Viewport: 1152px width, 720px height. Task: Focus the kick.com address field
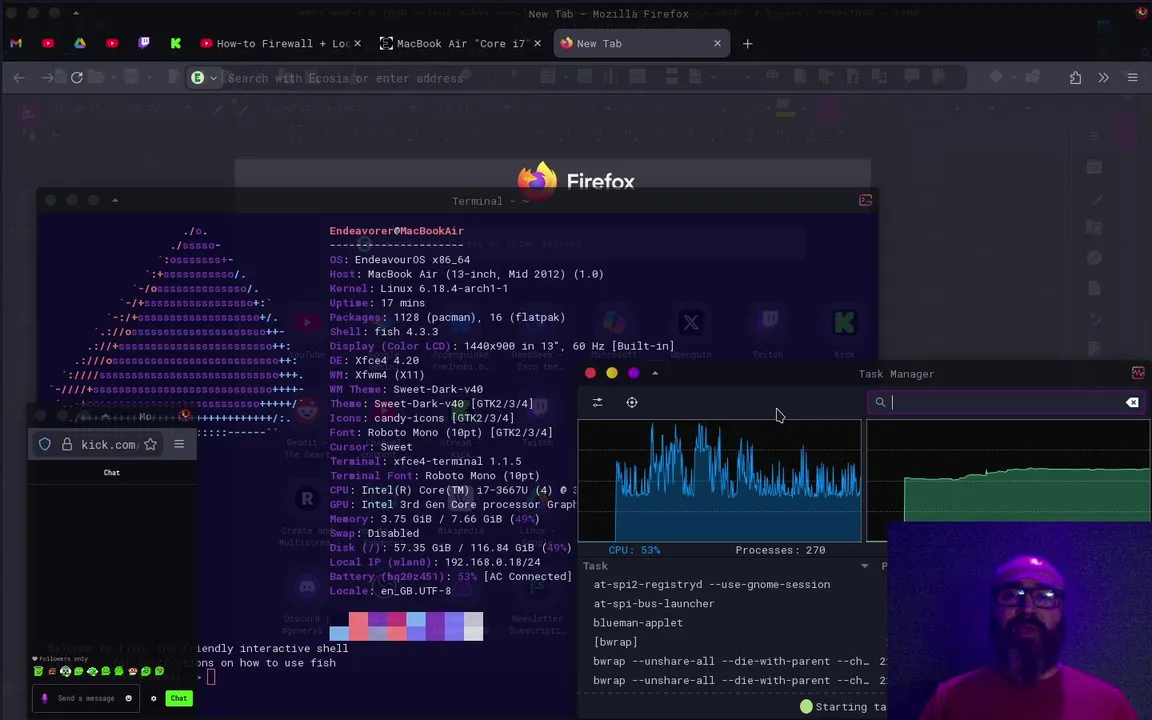pyautogui.click(x=98, y=444)
